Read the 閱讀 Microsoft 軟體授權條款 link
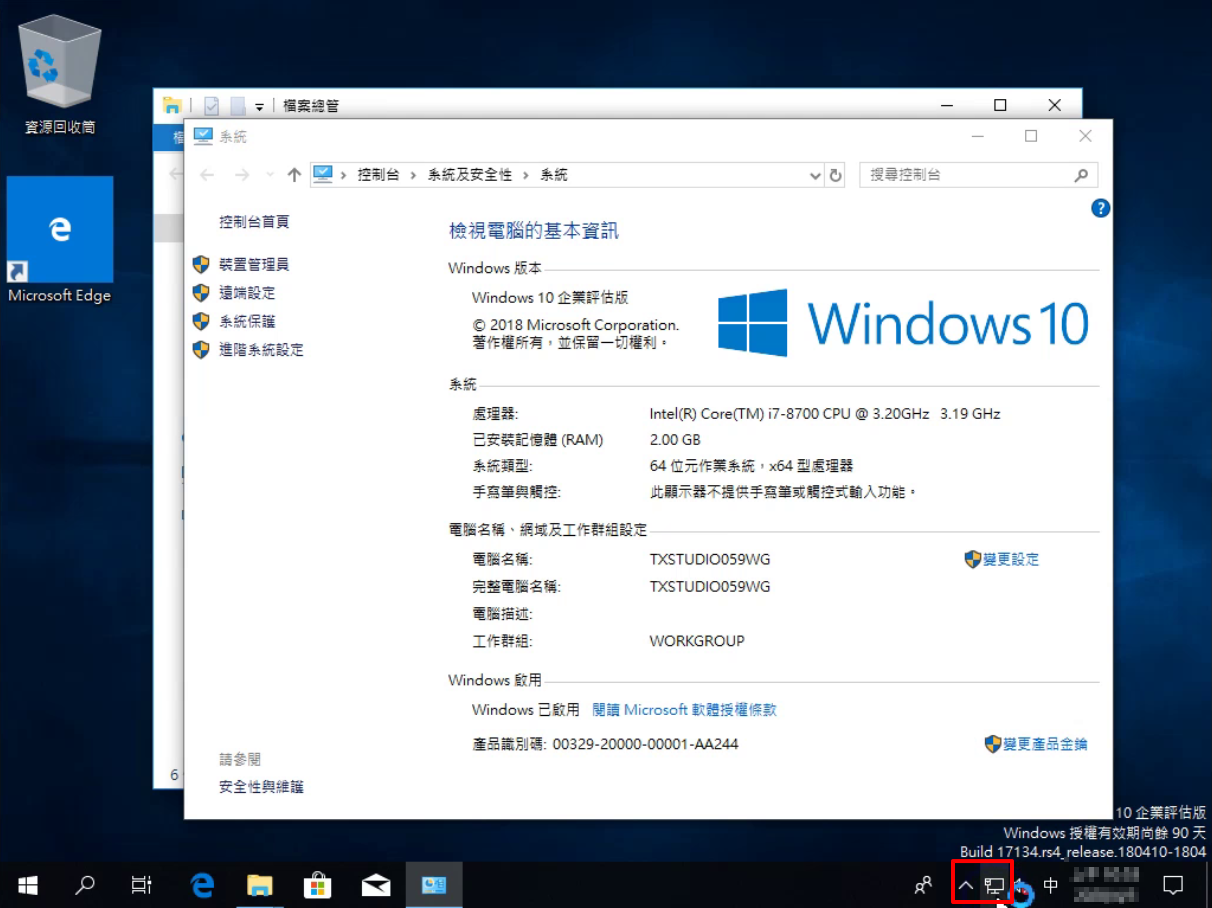The height and width of the screenshot is (908, 1212). [x=684, y=710]
